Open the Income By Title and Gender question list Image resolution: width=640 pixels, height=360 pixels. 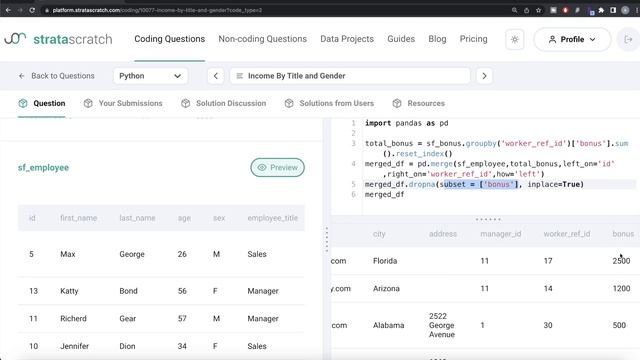[x=350, y=76]
